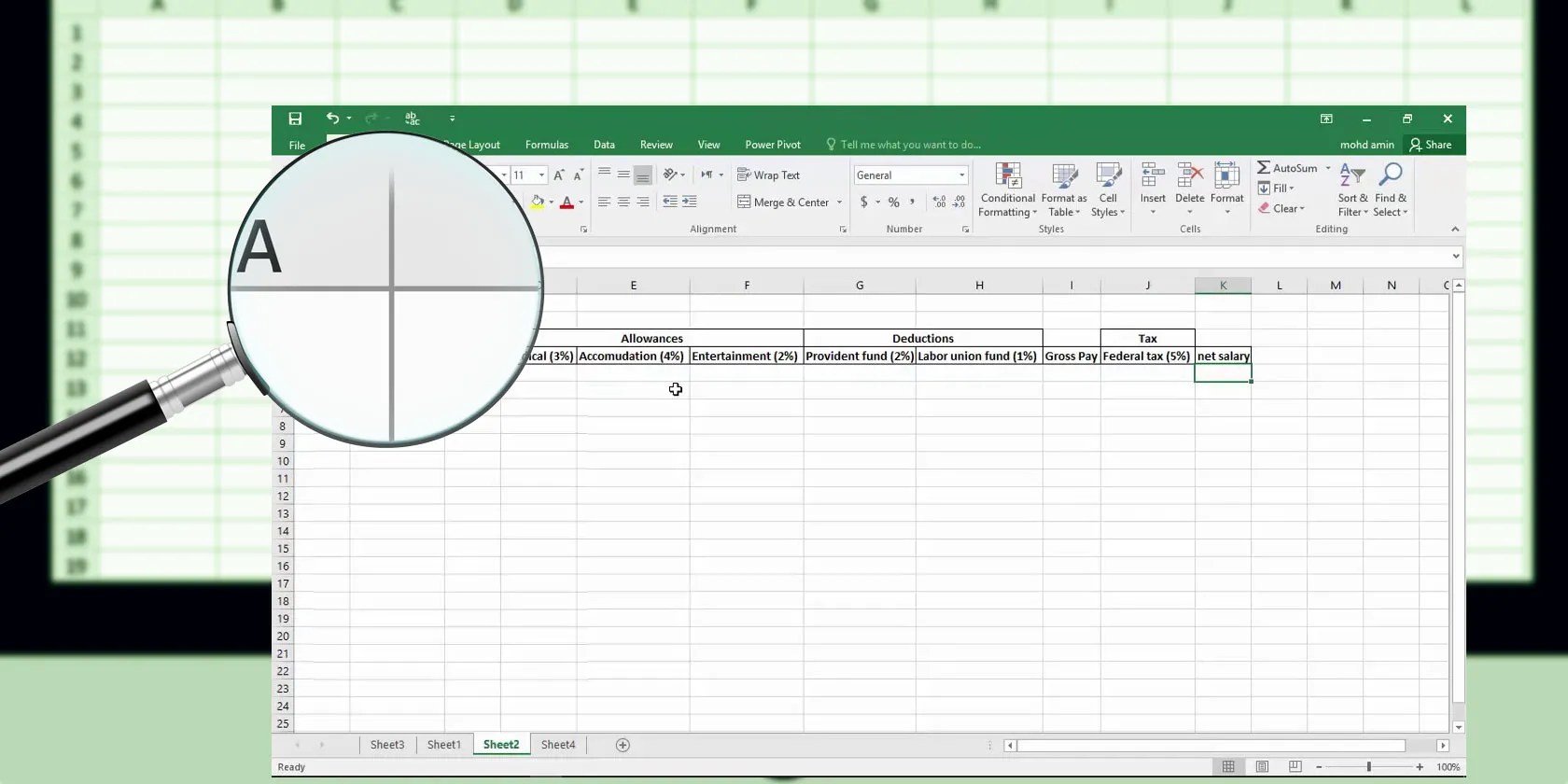Open the Formulas ribbon tab
The width and height of the screenshot is (1568, 784).
pyautogui.click(x=547, y=145)
